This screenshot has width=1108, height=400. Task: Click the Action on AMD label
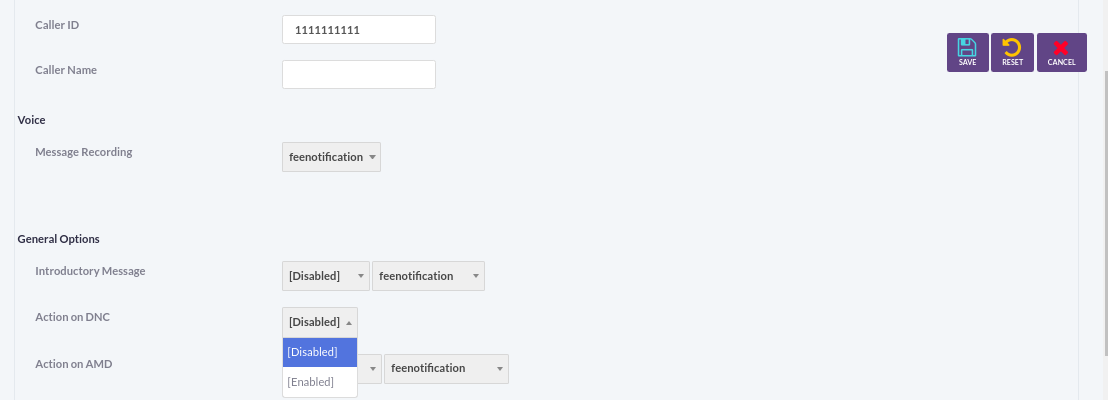pos(73,364)
